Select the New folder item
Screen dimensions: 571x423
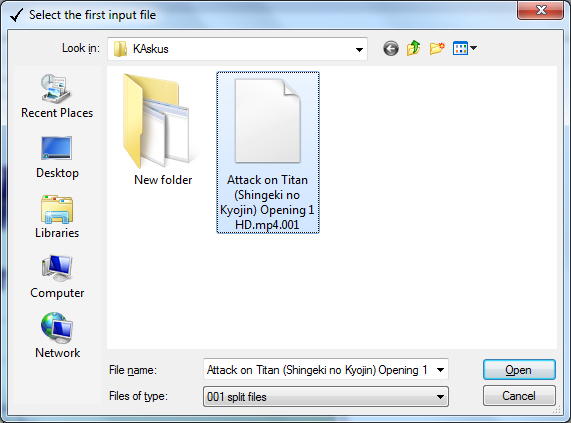point(162,130)
